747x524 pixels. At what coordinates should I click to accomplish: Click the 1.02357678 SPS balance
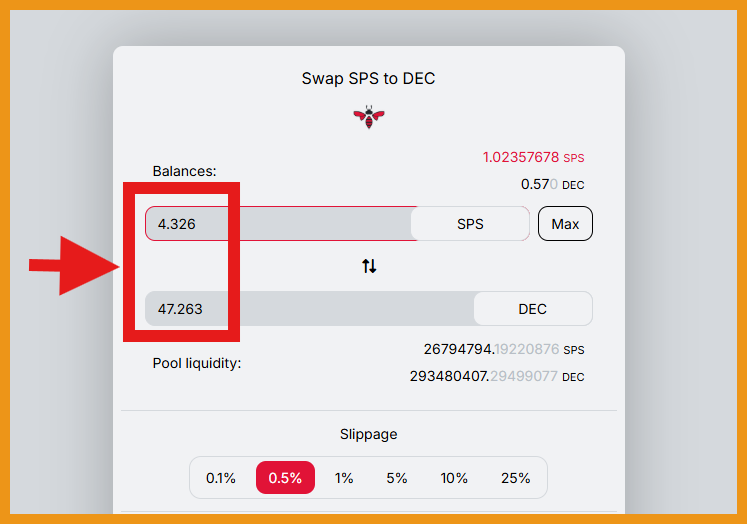coord(533,157)
